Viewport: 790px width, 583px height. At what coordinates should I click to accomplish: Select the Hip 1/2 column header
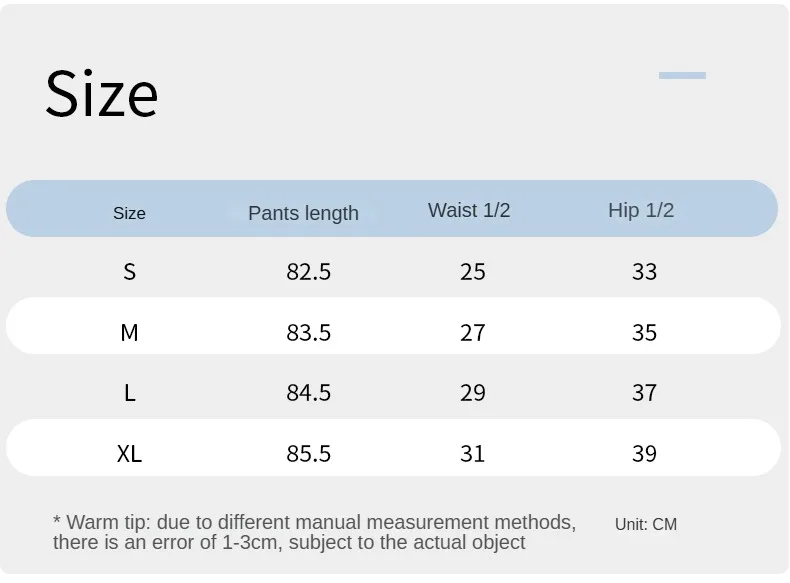(641, 210)
